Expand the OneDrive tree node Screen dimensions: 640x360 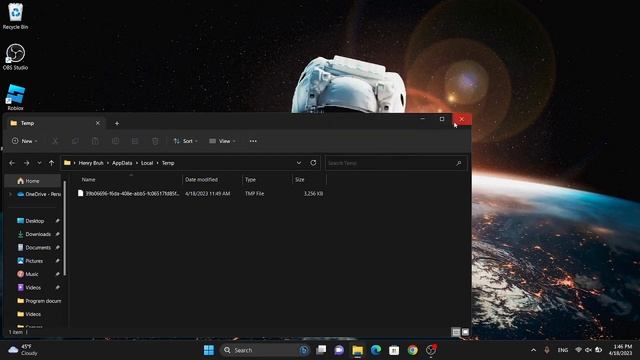click(x=11, y=194)
